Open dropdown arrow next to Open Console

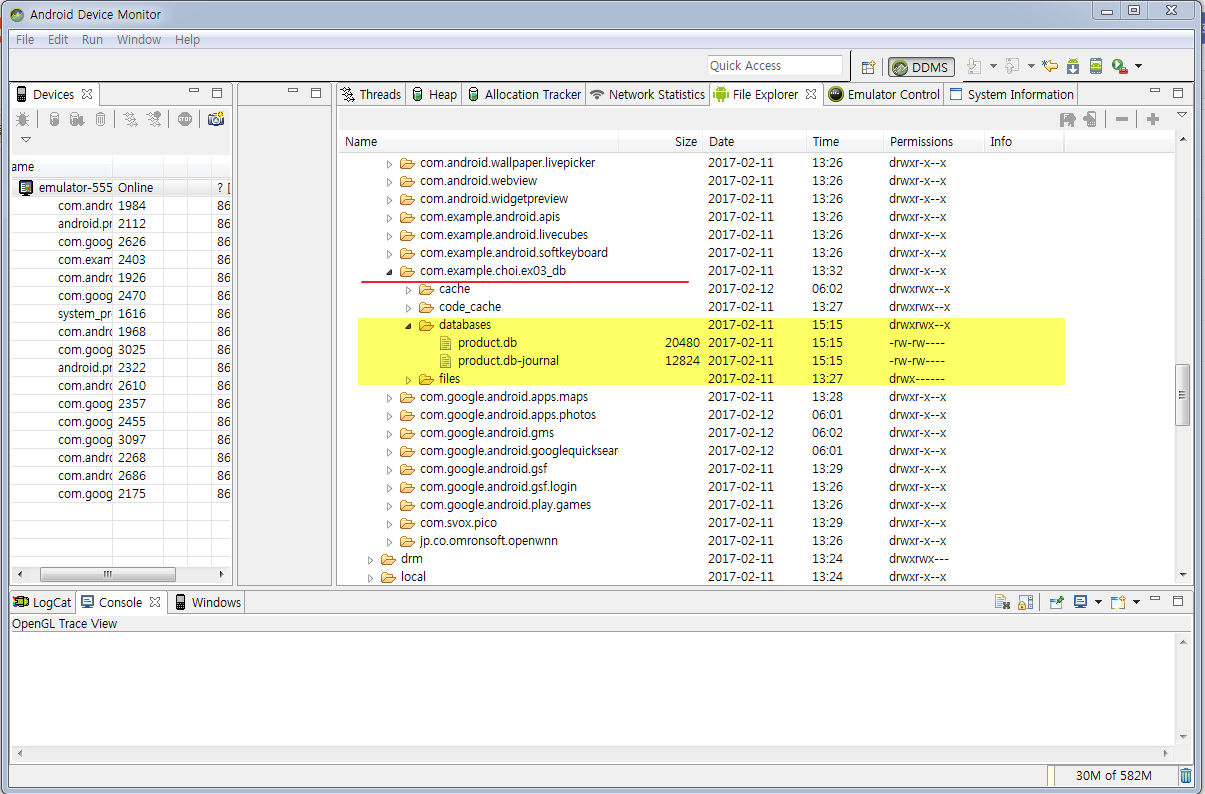[x=1136, y=602]
